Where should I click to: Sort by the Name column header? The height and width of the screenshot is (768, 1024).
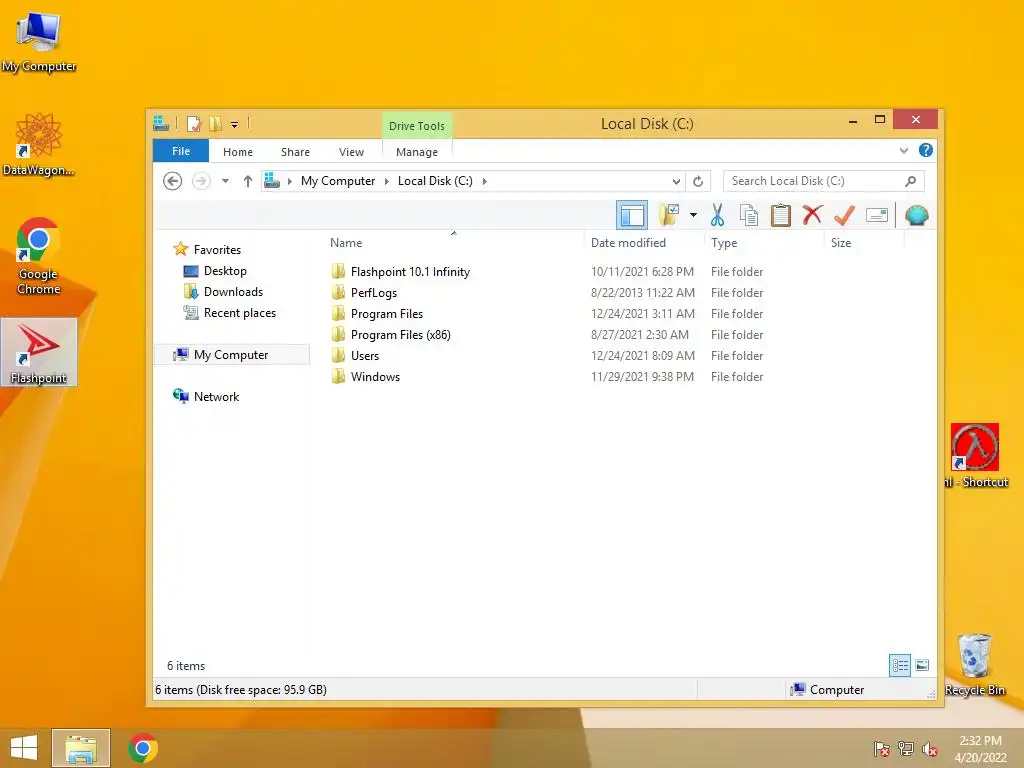pyautogui.click(x=346, y=243)
